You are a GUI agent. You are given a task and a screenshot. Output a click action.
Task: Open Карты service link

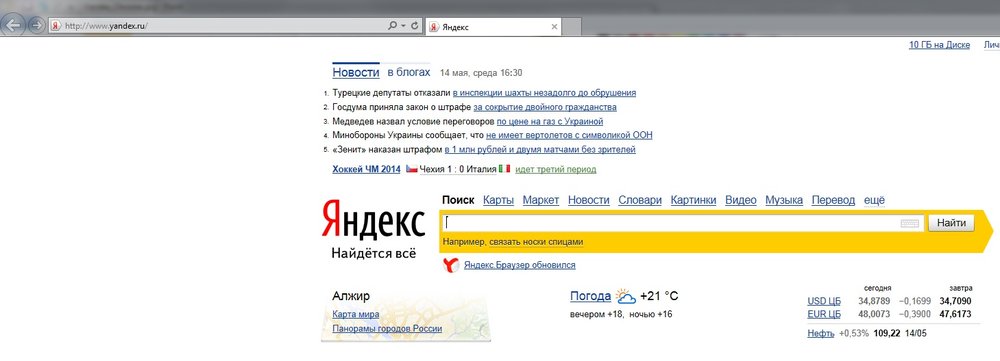pos(499,200)
